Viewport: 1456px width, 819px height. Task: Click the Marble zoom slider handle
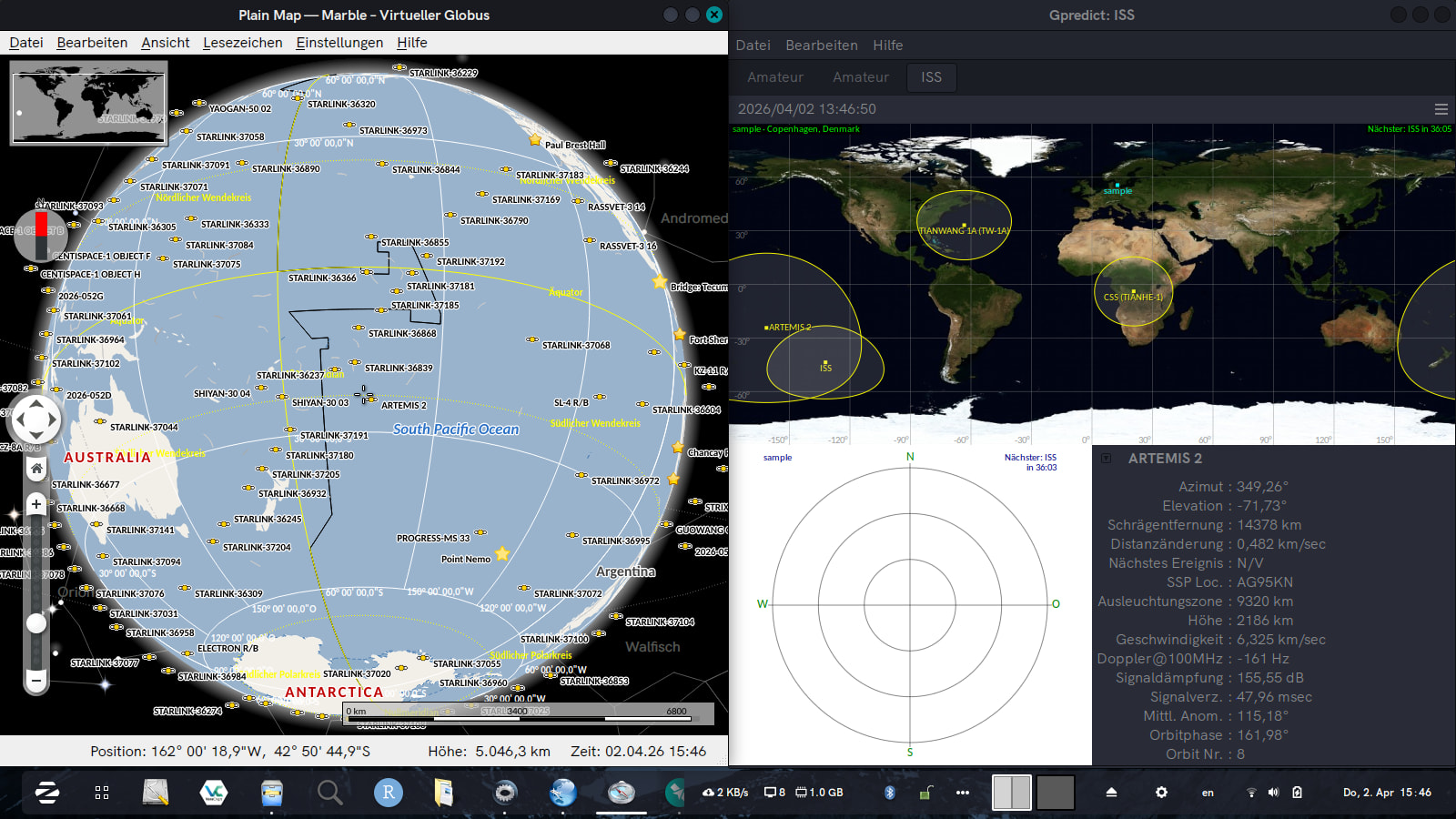coord(36,623)
